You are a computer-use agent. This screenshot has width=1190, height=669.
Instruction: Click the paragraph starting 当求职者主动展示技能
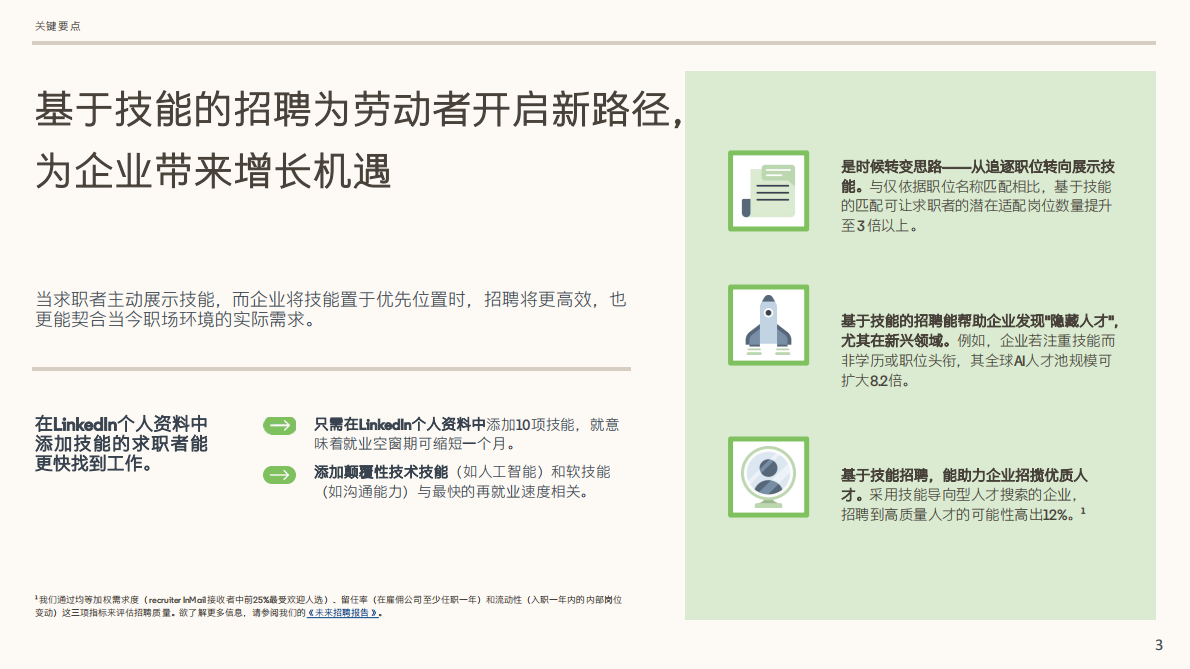click(330, 309)
